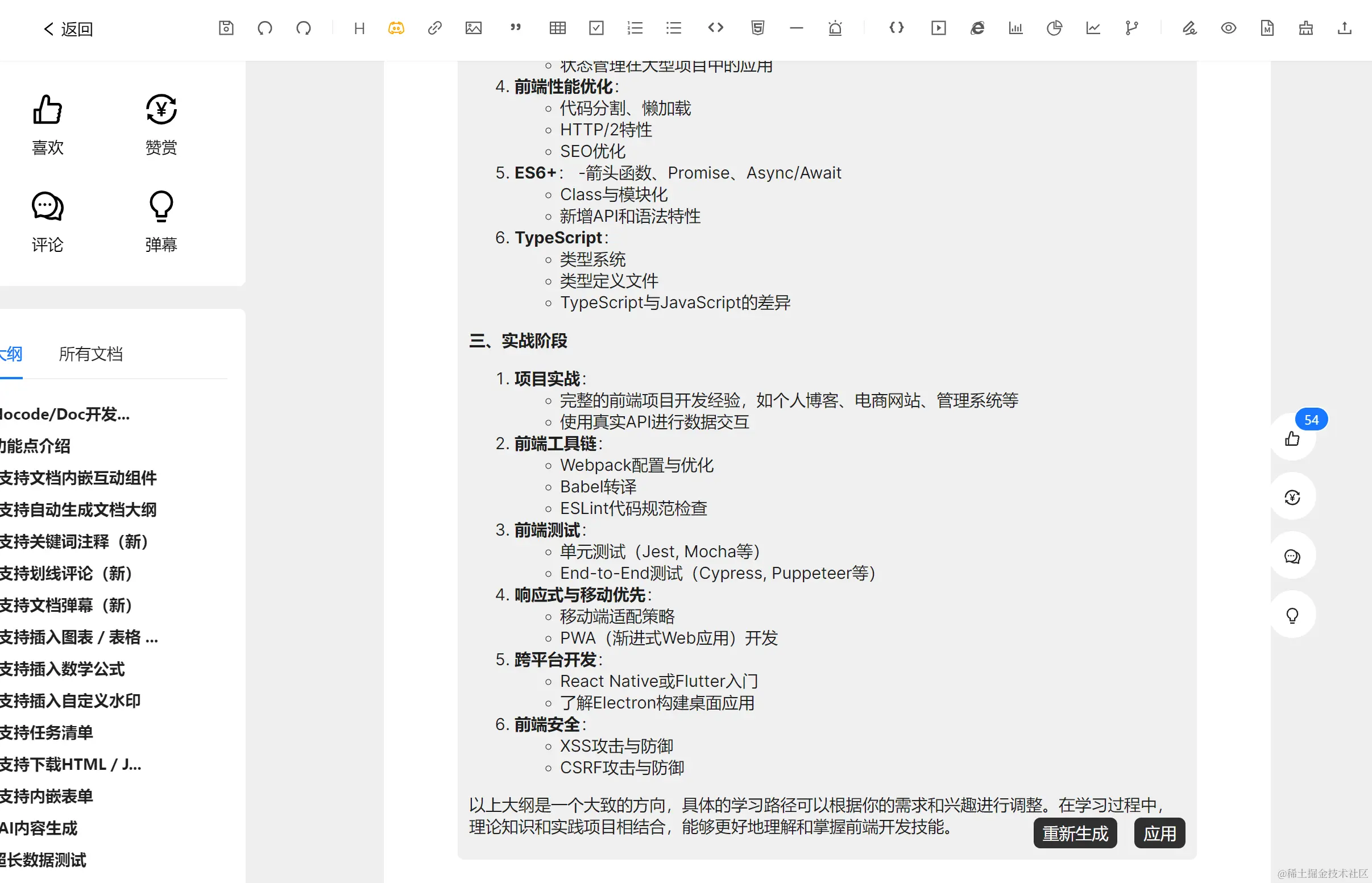1372x883 pixels.
Task: Click the undo icon in the toolbar
Action: tap(264, 27)
